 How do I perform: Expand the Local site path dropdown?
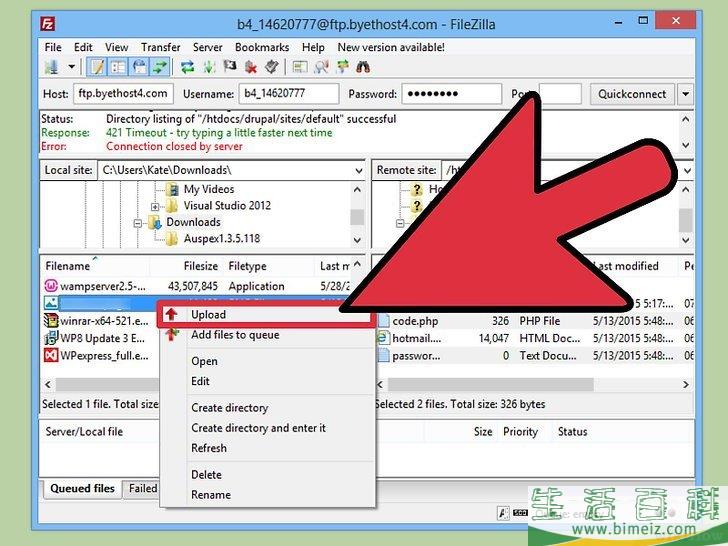coord(359,170)
